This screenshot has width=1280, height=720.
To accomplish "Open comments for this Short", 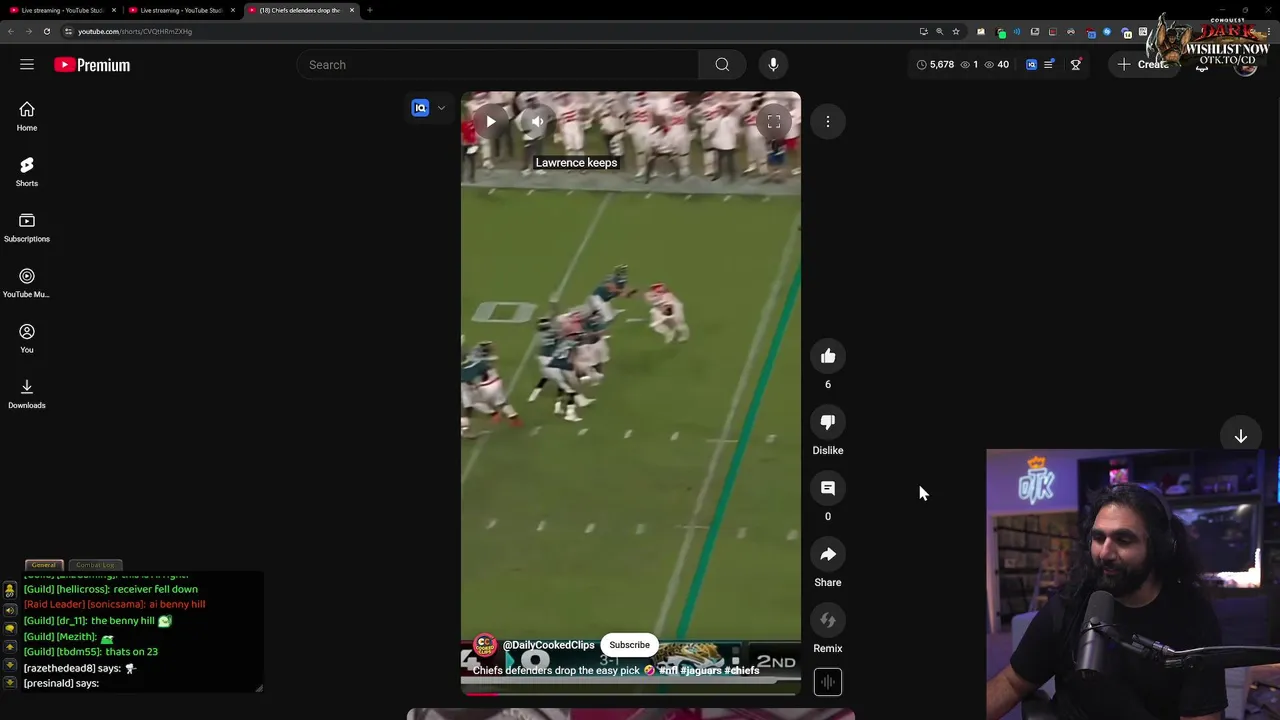I will [828, 488].
